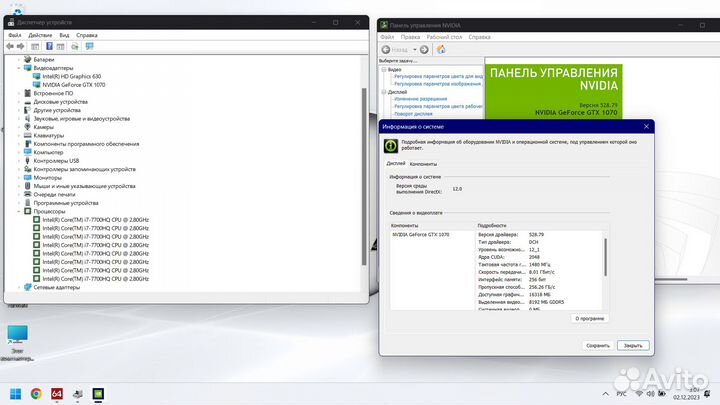Click the blue Help icon in Device Manager toolbar
This screenshot has width=720, height=405.
[x=49, y=46]
